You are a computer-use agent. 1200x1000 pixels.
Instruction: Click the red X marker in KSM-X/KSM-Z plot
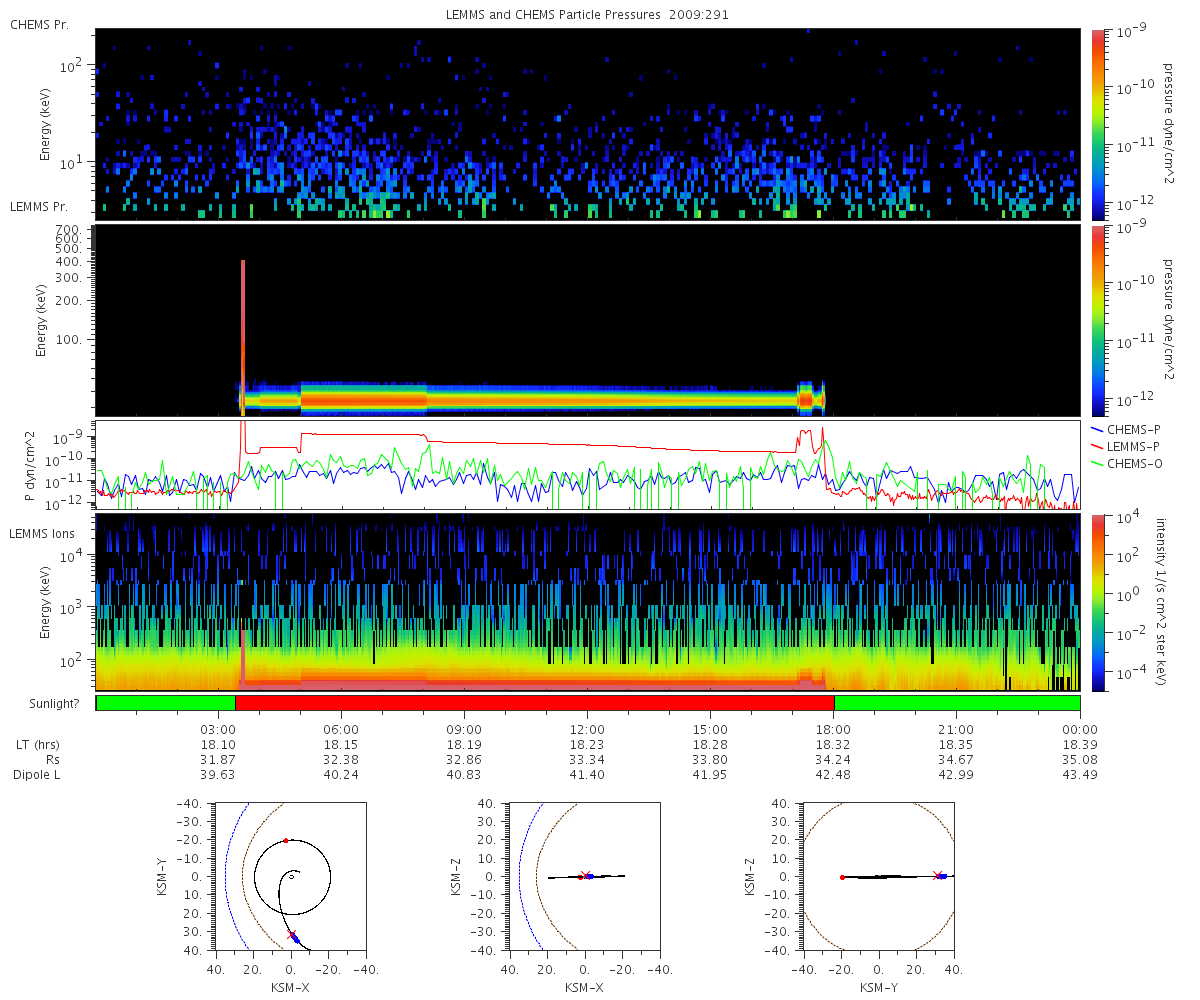[586, 875]
